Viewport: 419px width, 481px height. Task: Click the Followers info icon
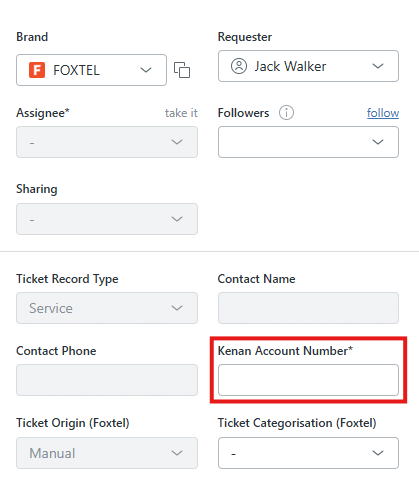[286, 113]
